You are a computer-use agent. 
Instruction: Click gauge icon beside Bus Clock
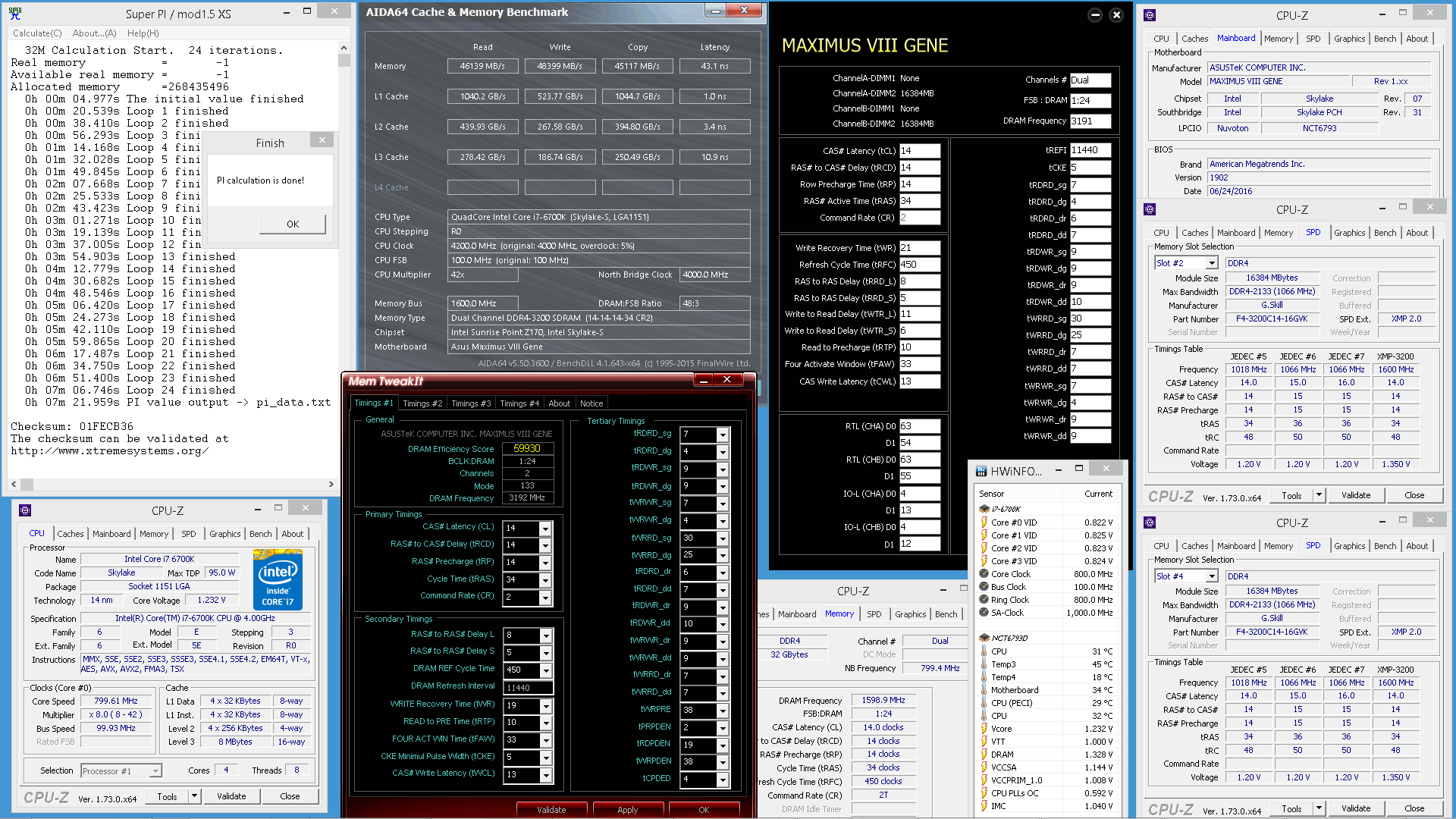pyautogui.click(x=984, y=587)
